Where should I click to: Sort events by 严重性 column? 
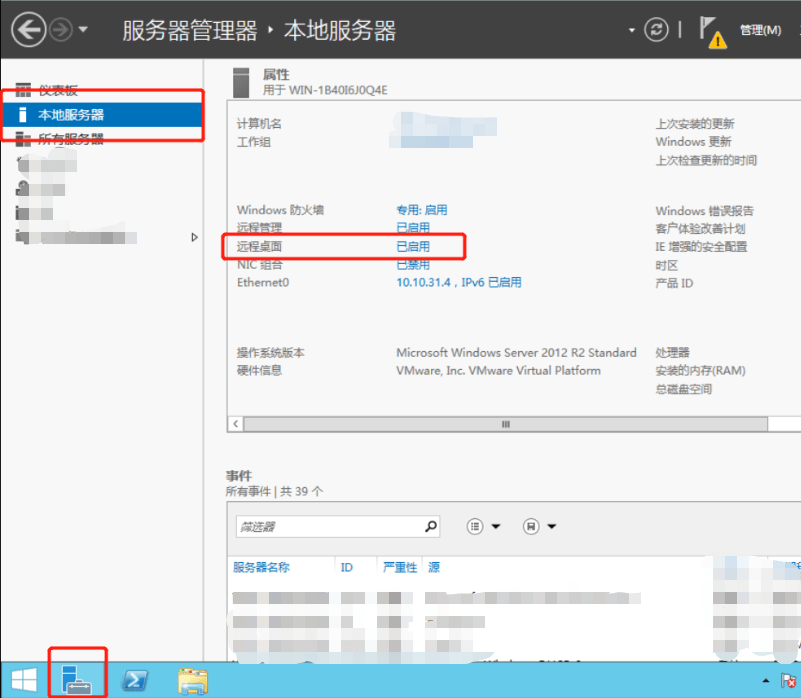pyautogui.click(x=400, y=567)
